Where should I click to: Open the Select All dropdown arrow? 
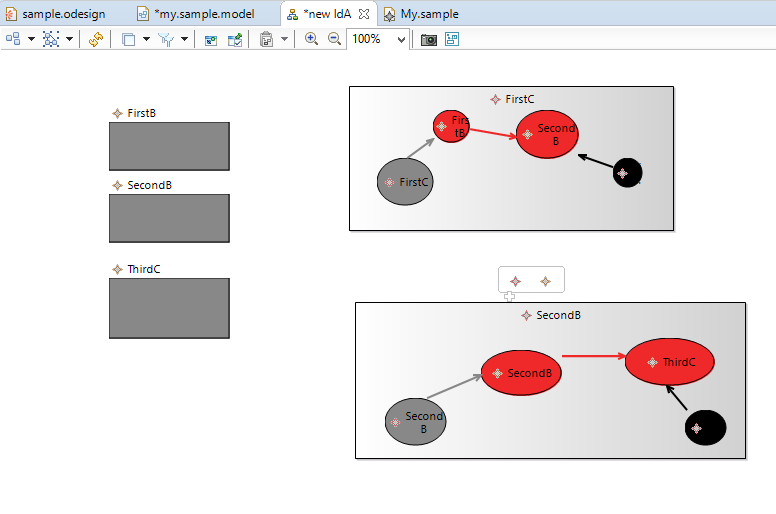coord(69,39)
